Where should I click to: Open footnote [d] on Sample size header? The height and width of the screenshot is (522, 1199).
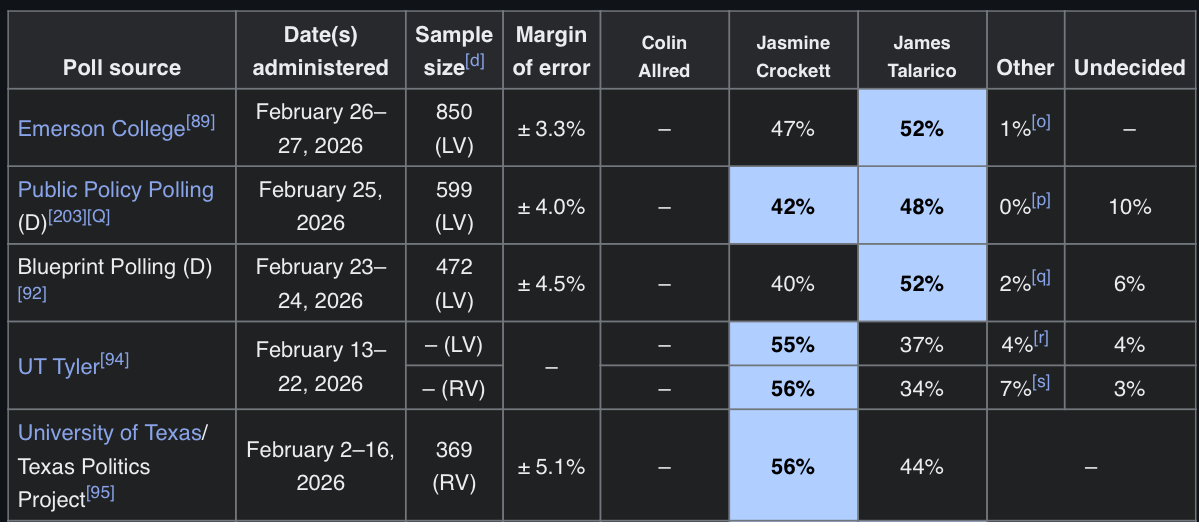474,61
